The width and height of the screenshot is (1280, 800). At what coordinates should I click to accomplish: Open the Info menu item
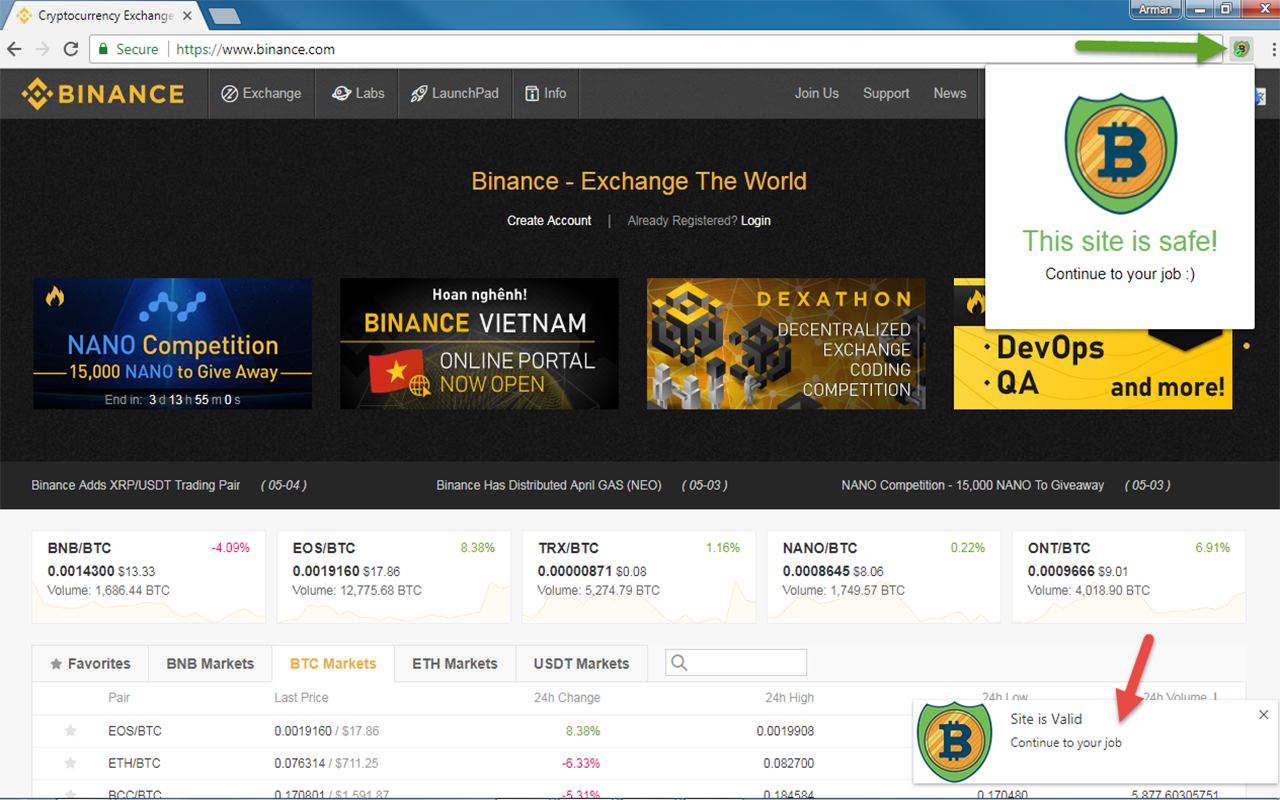tap(546, 93)
